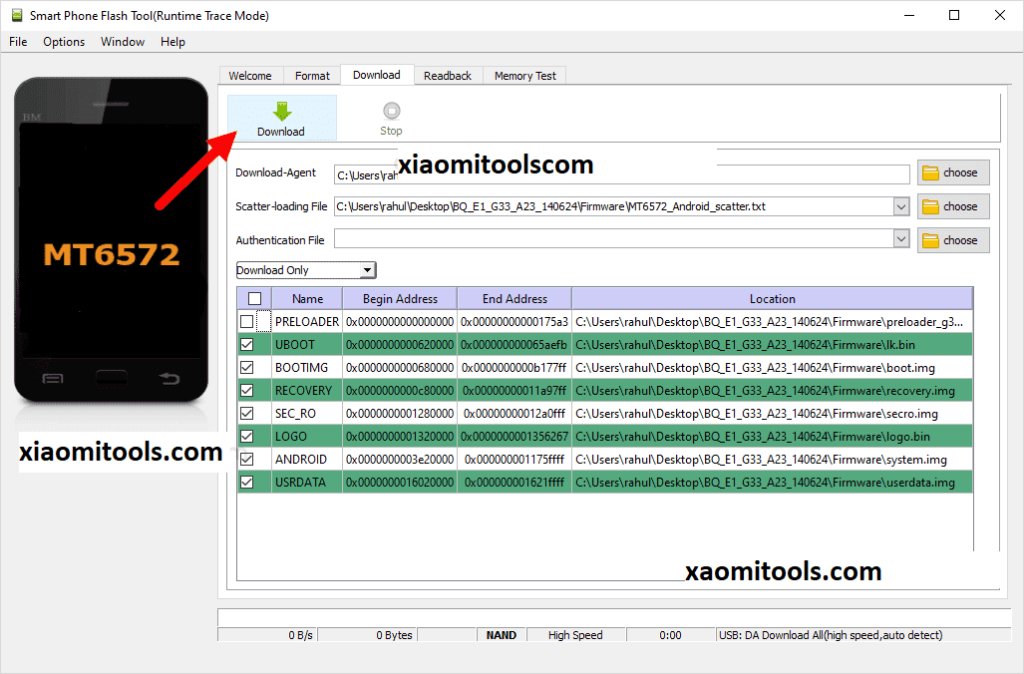This screenshot has width=1024, height=674.
Task: Click the phone back arrow on MT6572 image
Action: [171, 379]
